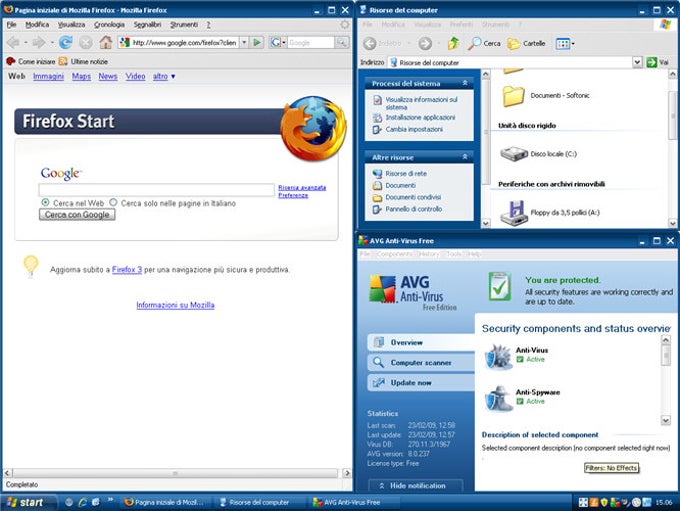Click Firefox search magnifier button
This screenshot has width=680, height=511.
pyautogui.click(x=342, y=42)
